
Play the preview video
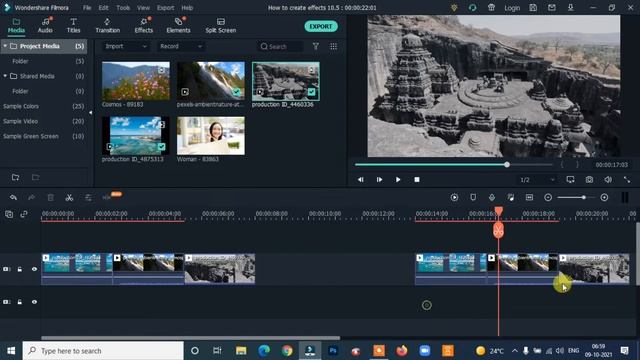pyautogui.click(x=398, y=180)
